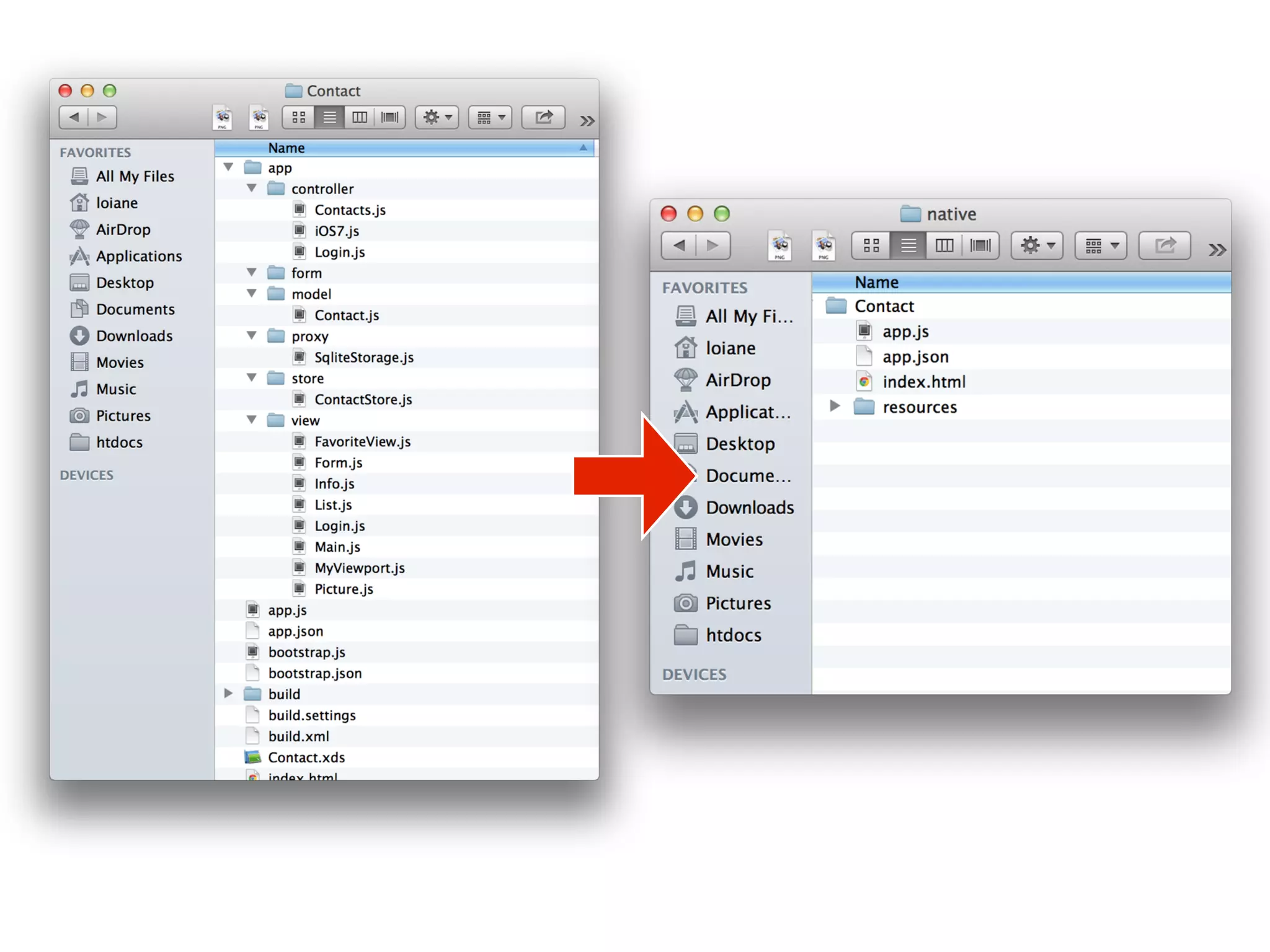Open Pictures in native window sidebar
This screenshot has height=952, width=1270.
(738, 603)
